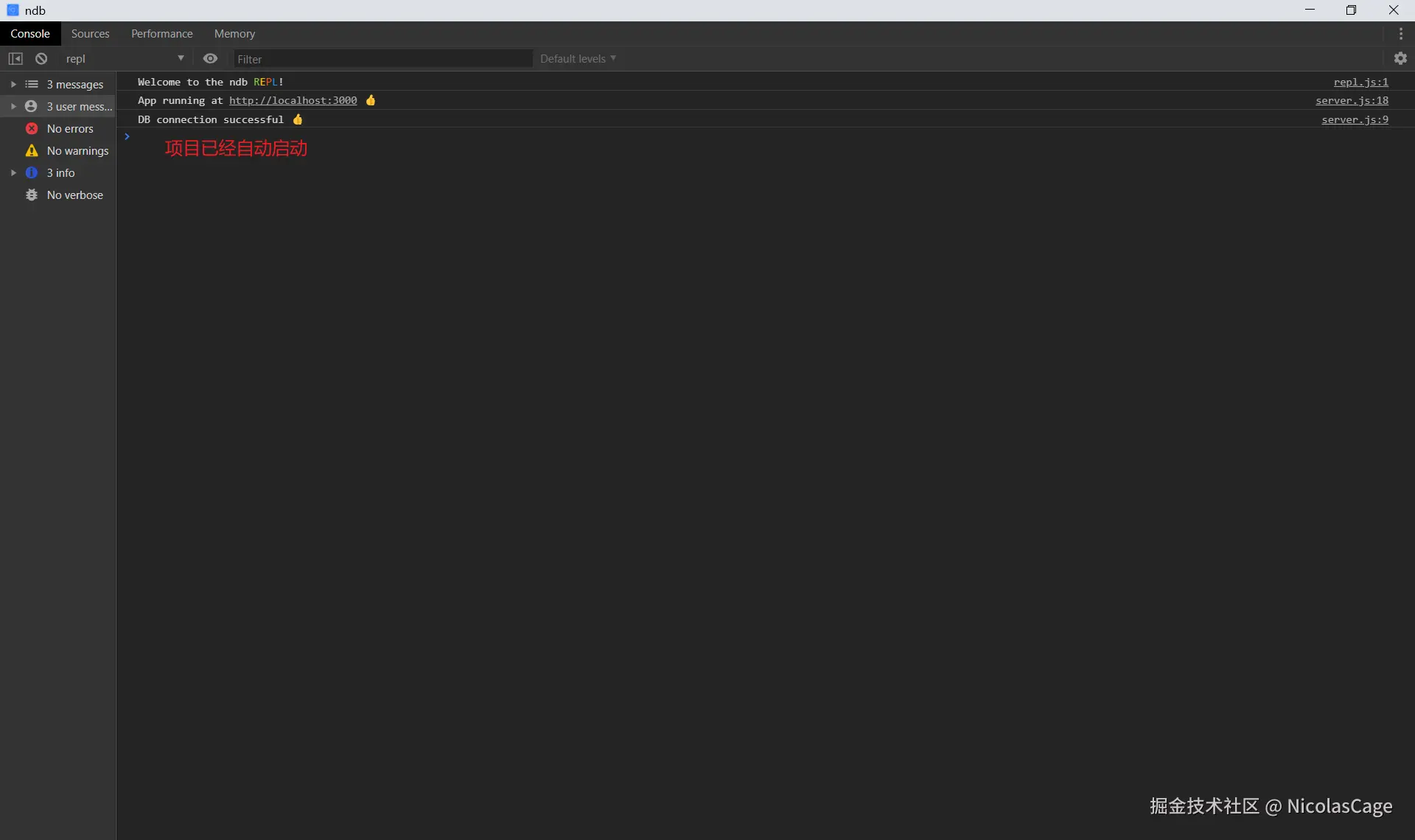
Task: Open the http://localhost:3000 link
Action: (x=293, y=101)
